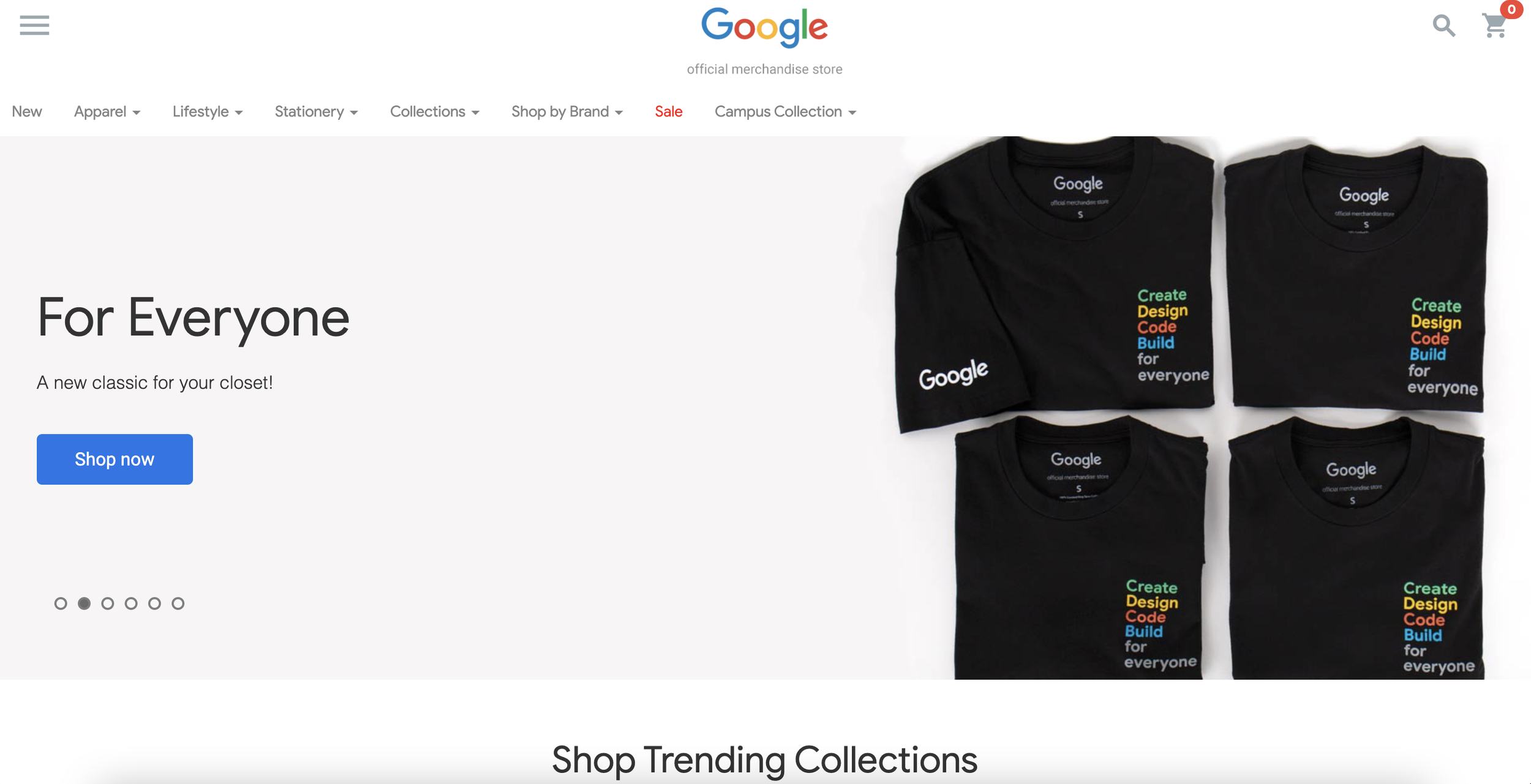
Task: Select the sixth carousel slide dot
Action: (x=178, y=603)
